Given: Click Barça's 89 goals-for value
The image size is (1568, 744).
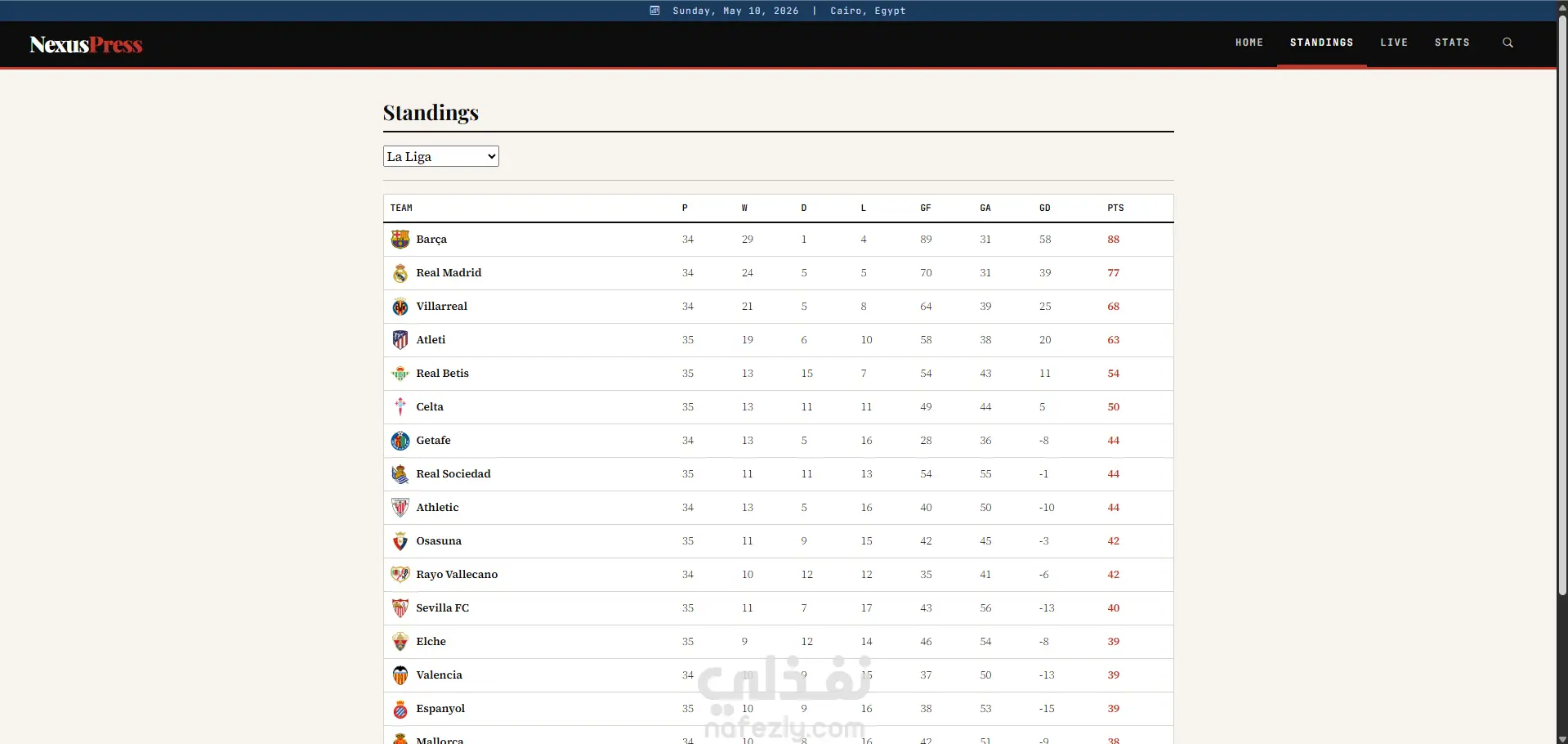Looking at the screenshot, I should 926,240.
